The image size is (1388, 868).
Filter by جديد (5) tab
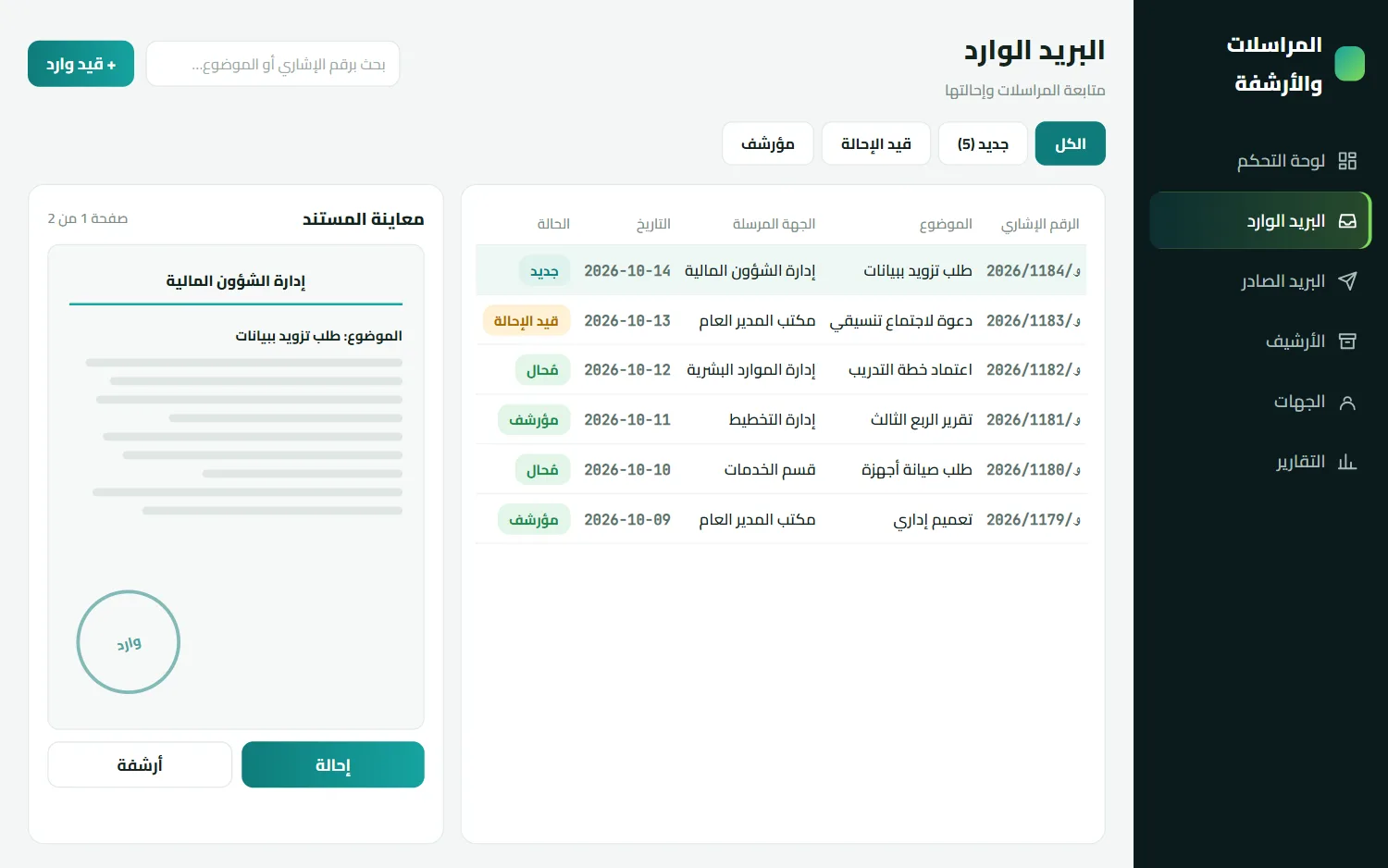point(983,143)
